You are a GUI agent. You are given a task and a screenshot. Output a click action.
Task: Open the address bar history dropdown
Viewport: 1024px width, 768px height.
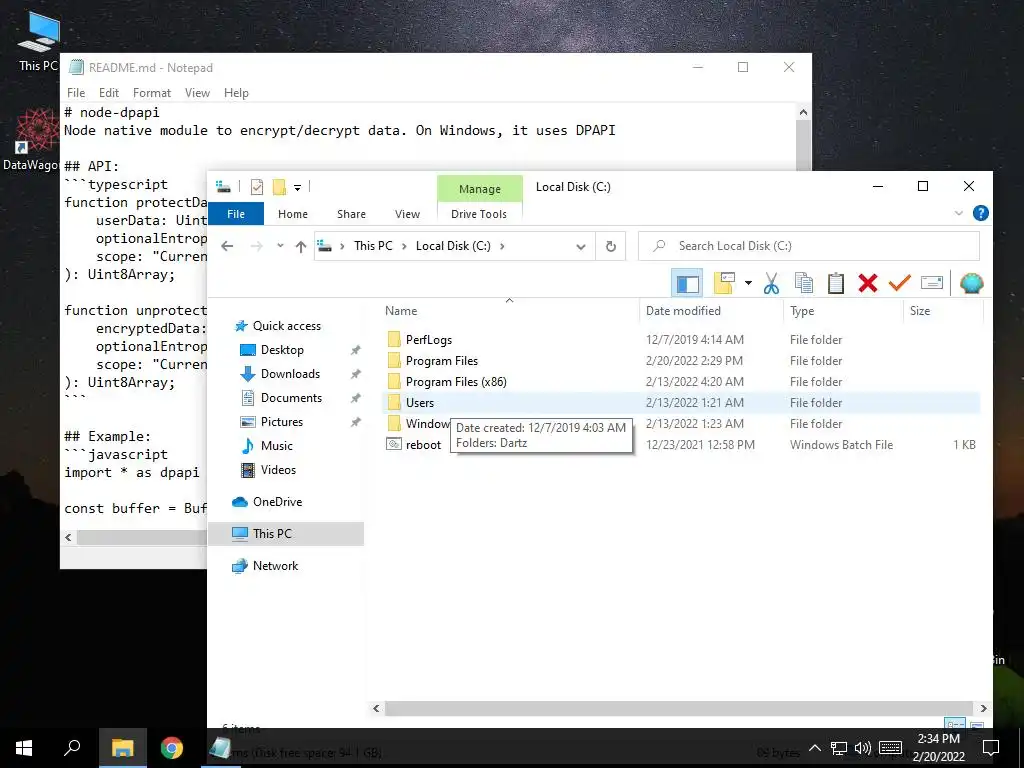coord(581,246)
